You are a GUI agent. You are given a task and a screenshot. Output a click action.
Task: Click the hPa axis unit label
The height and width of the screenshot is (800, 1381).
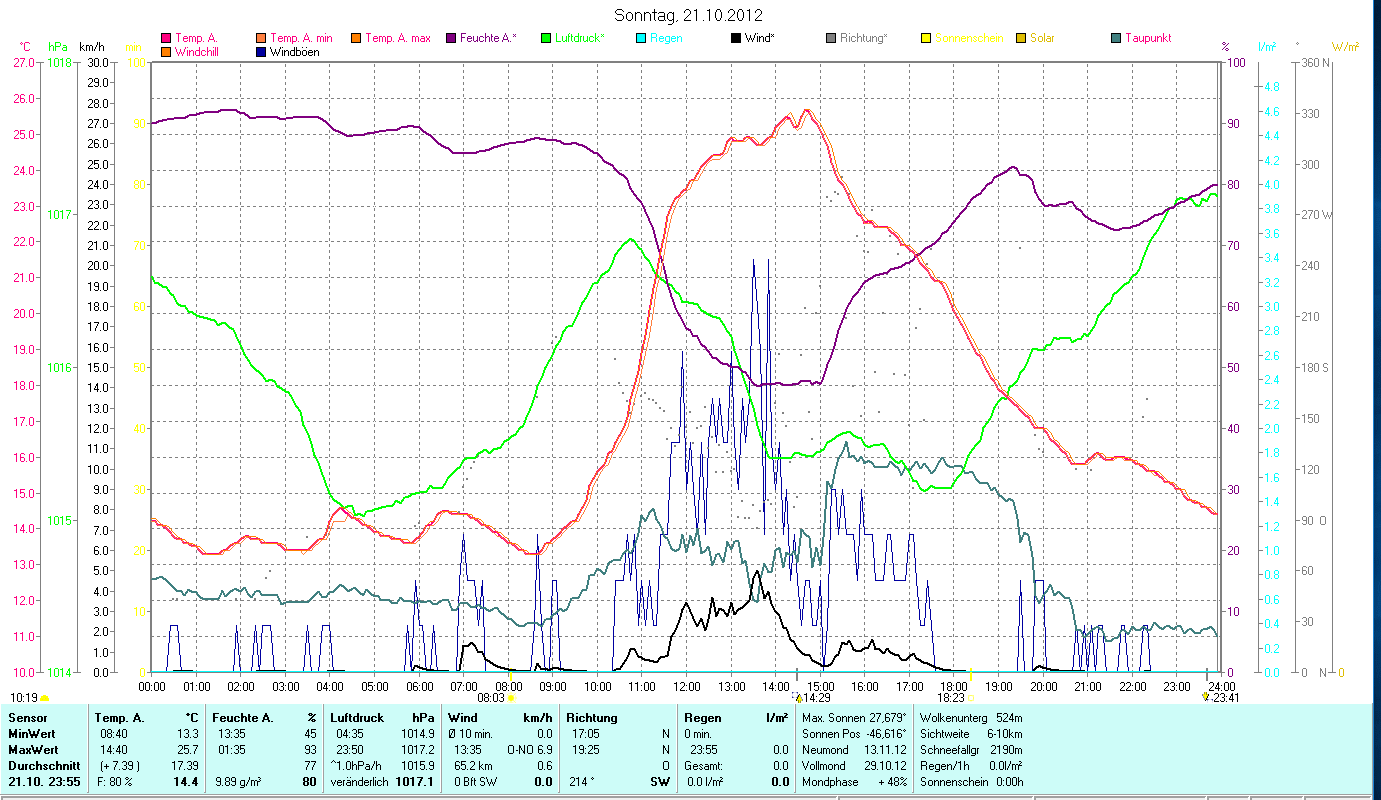57,47
